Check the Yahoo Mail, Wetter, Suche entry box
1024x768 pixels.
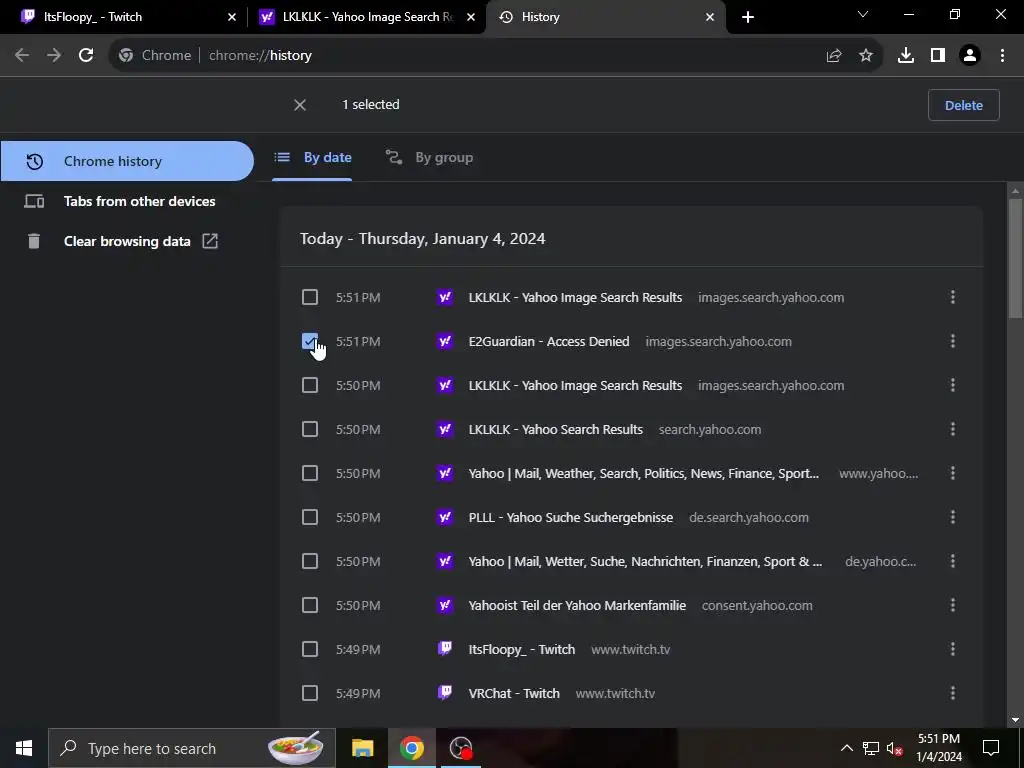click(x=310, y=561)
